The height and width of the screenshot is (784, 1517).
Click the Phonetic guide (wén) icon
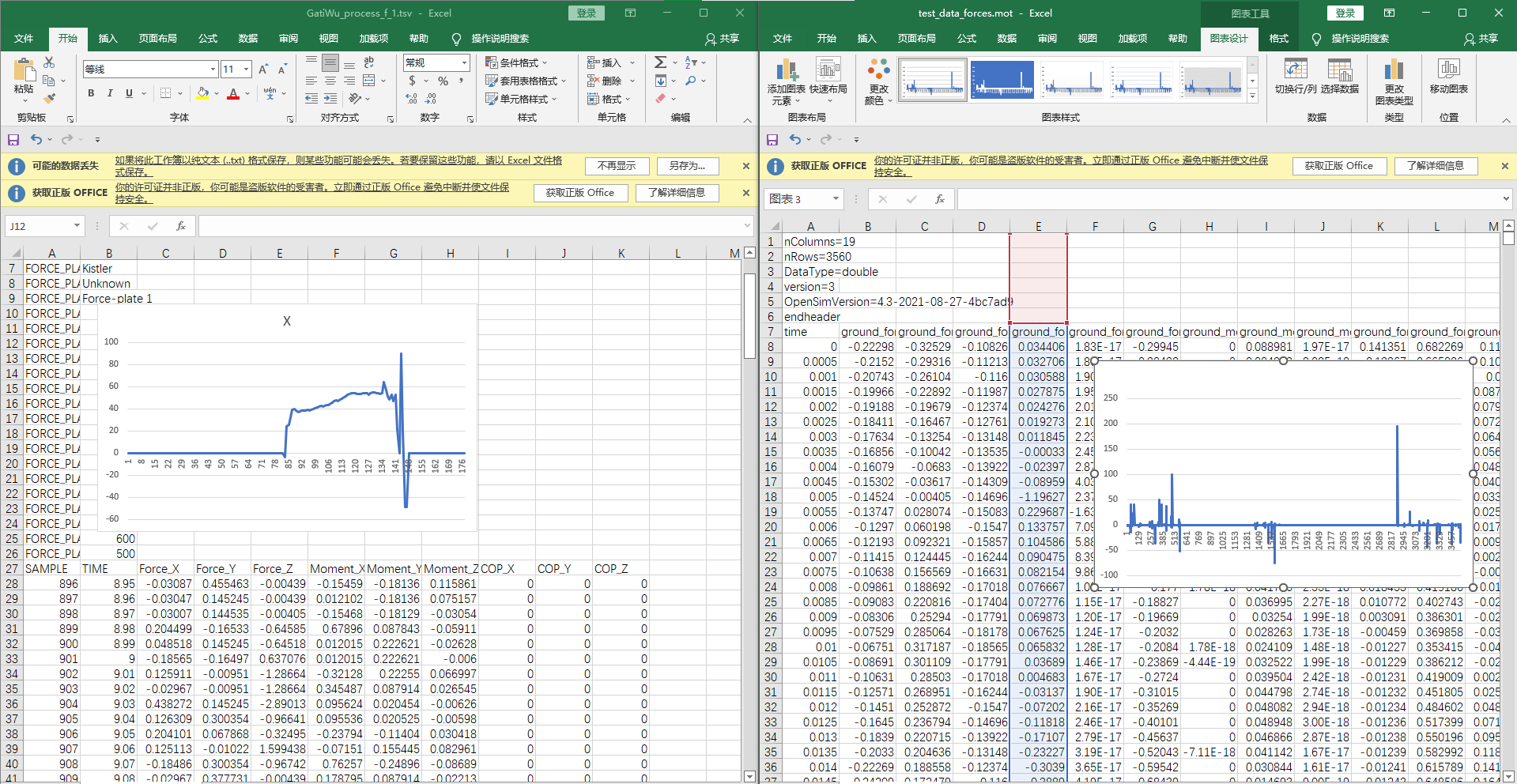coord(270,93)
